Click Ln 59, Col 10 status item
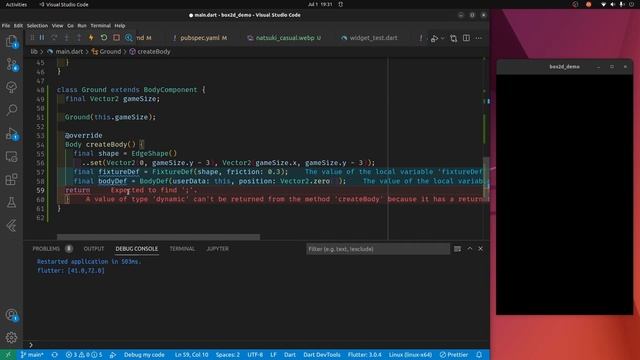Viewport: 640px width, 360px height. [x=191, y=355]
